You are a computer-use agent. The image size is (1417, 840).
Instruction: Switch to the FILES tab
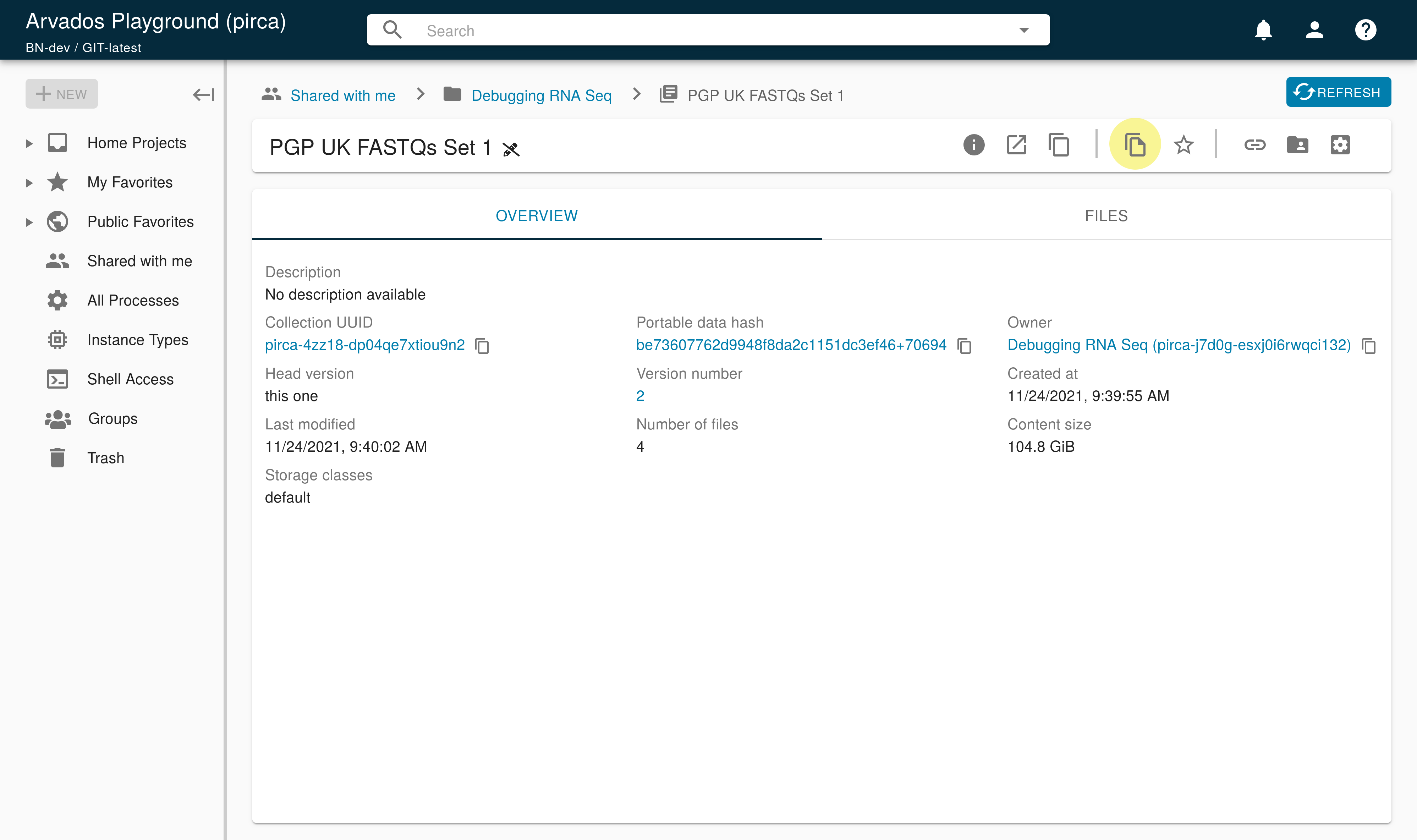point(1106,216)
